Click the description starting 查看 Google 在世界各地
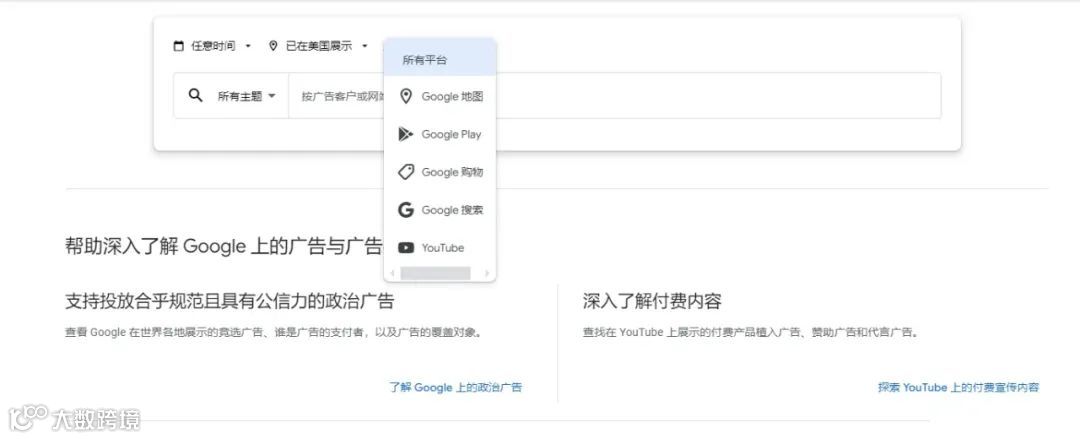The height and width of the screenshot is (439, 1080). tap(273, 332)
